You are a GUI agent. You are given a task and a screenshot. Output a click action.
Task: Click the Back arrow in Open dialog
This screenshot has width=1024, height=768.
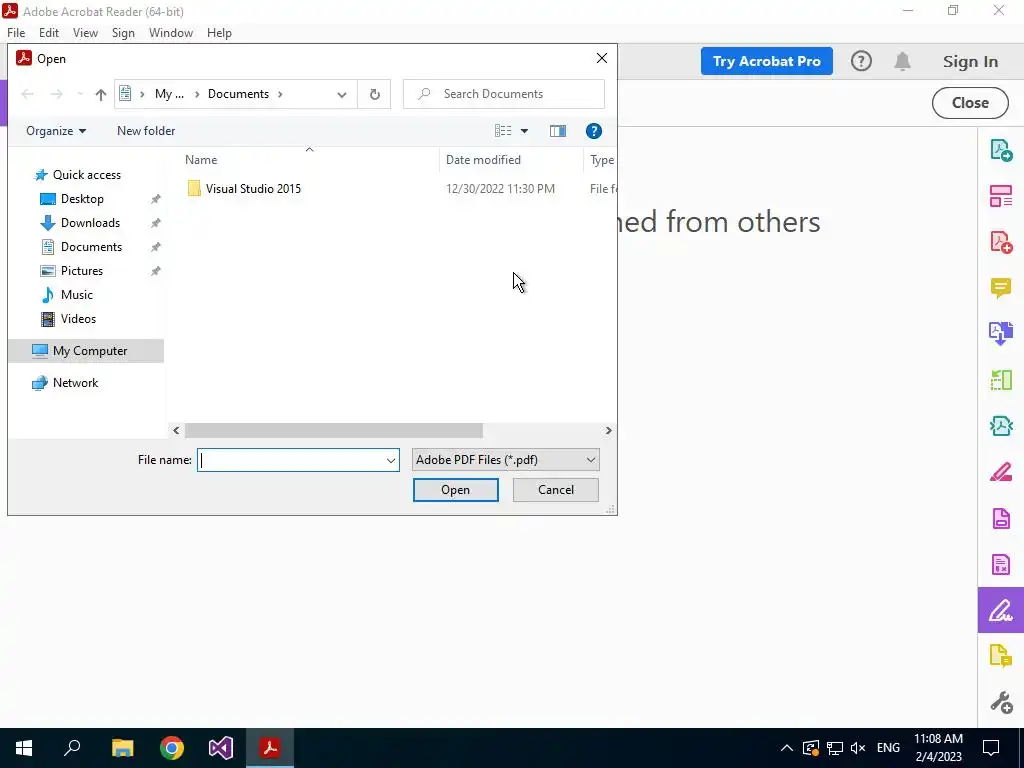[x=27, y=94]
